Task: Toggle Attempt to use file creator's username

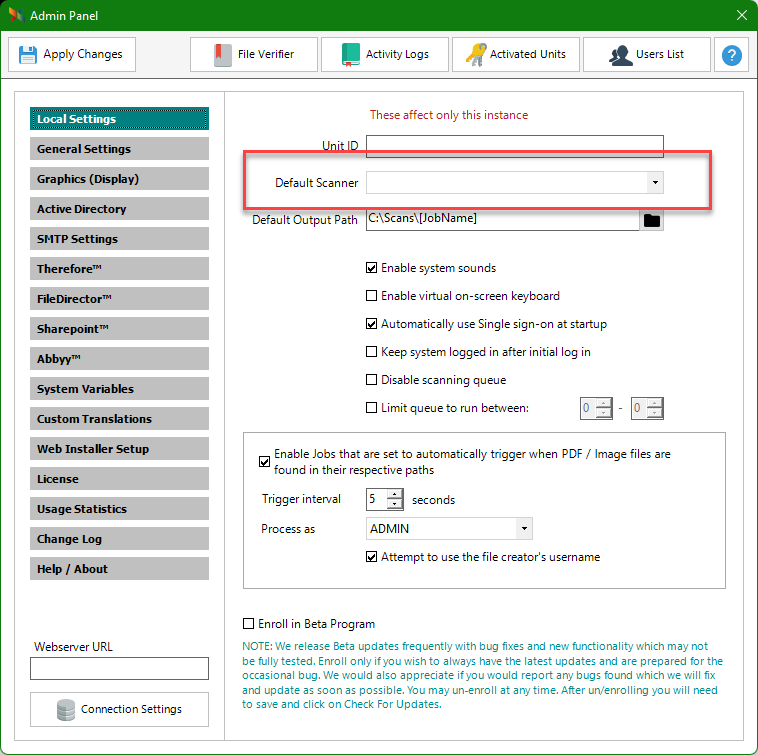Action: point(371,557)
